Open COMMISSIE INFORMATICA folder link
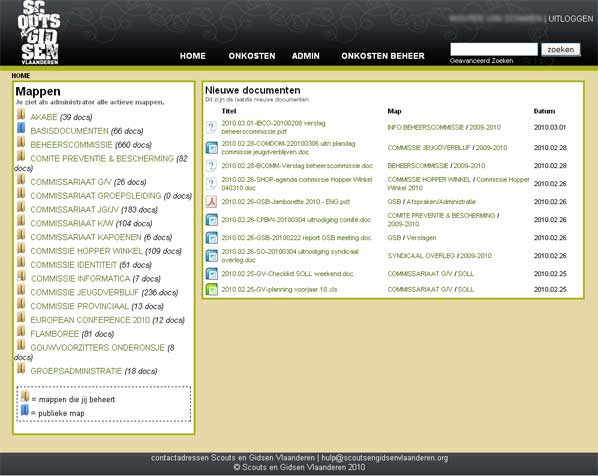 coord(80,279)
